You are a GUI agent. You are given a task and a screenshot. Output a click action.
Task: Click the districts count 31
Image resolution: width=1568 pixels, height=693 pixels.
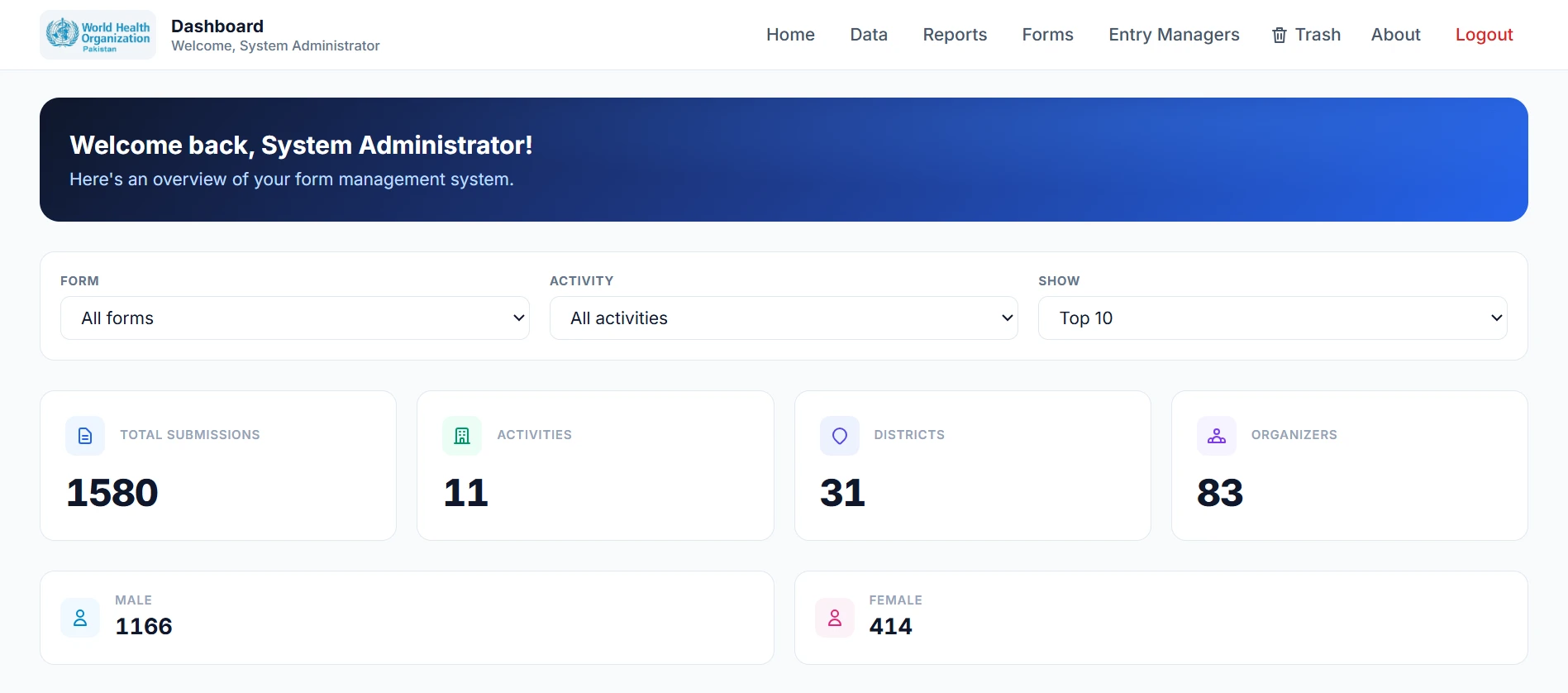click(x=842, y=493)
